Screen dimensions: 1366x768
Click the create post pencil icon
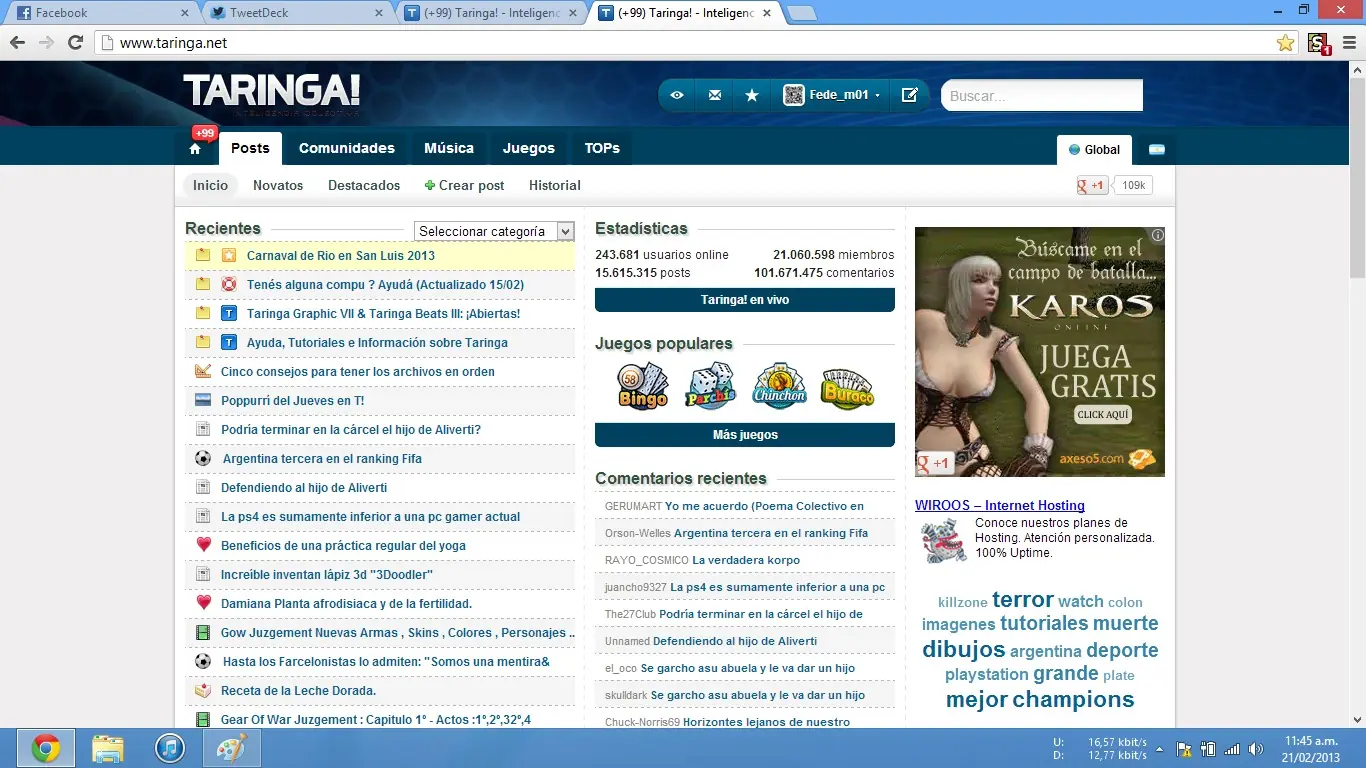[x=909, y=95]
